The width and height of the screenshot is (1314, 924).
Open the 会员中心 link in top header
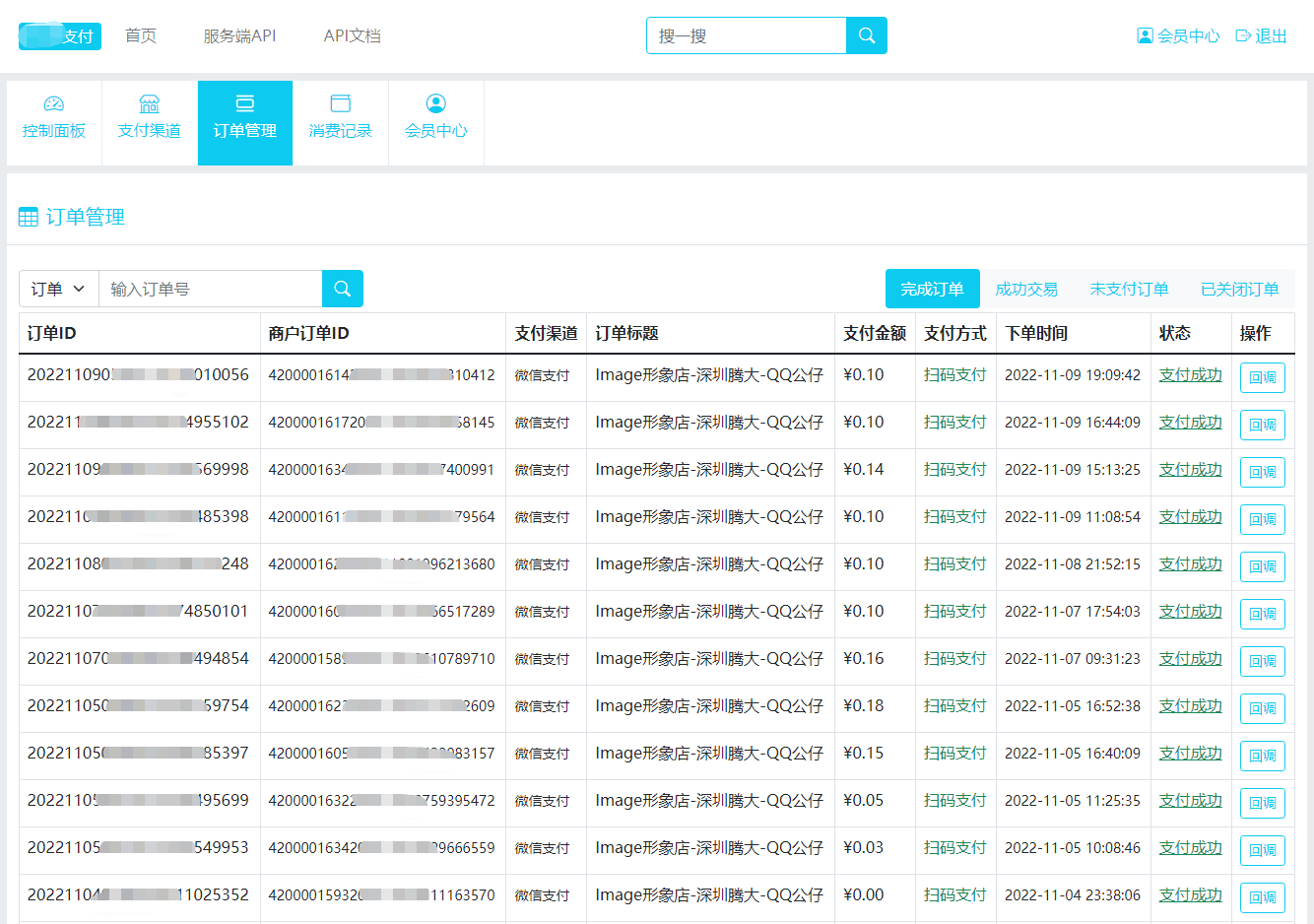click(1178, 35)
